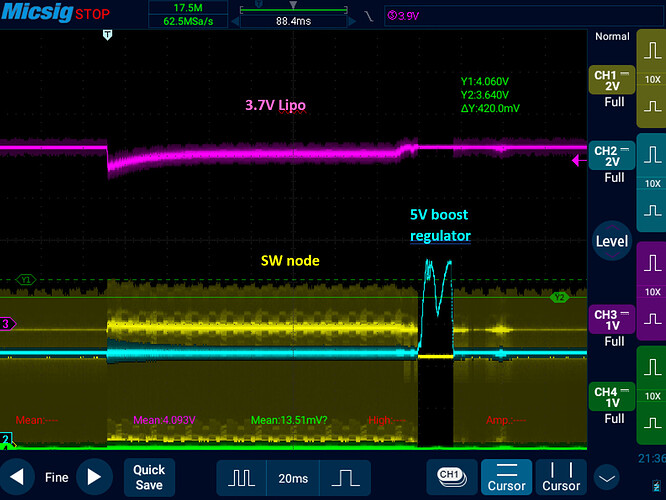Open the CH3 1V channel tab
Image resolution: width=666 pixels, height=500 pixels.
pyautogui.click(x=612, y=319)
